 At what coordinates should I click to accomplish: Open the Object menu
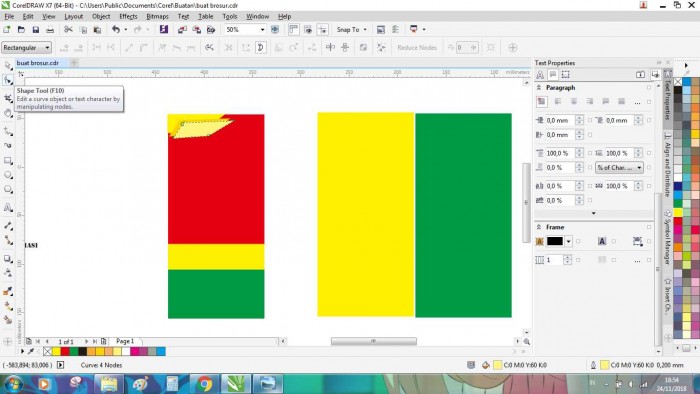[x=101, y=17]
